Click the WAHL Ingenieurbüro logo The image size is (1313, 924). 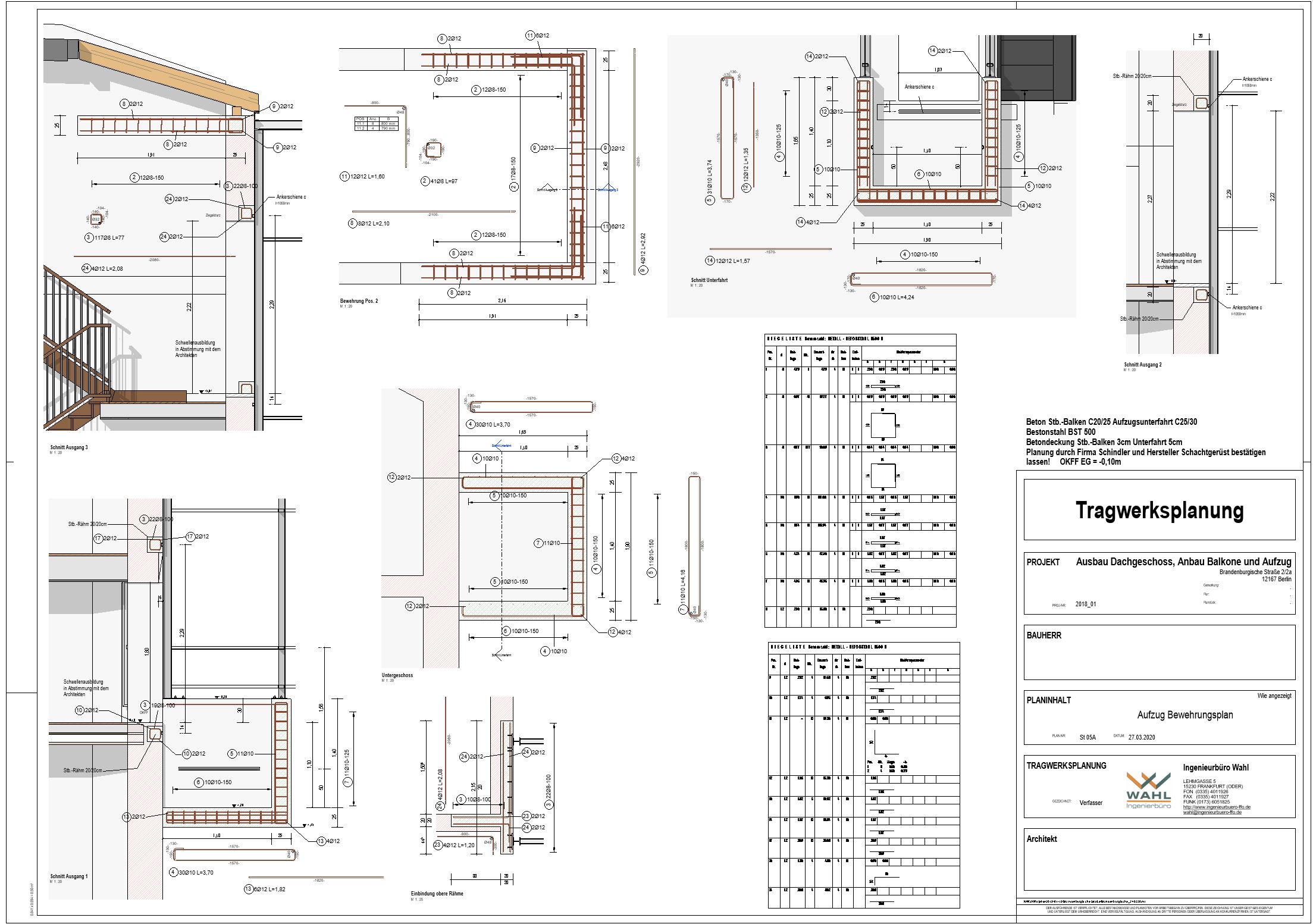click(1148, 790)
